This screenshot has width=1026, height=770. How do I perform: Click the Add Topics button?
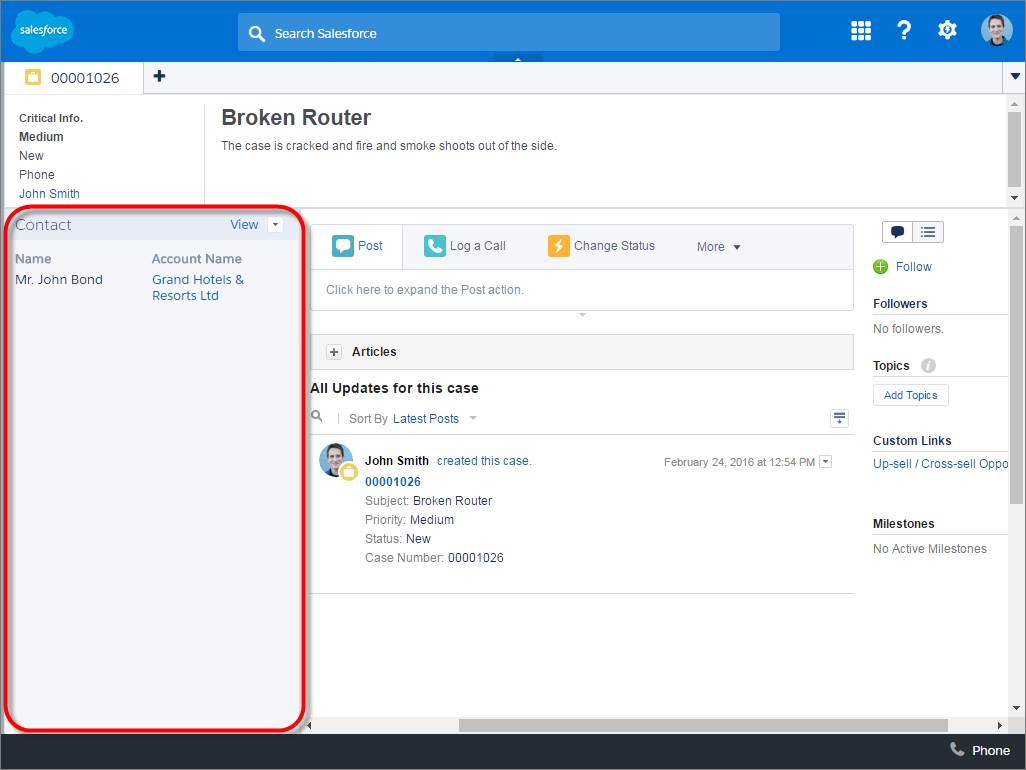click(910, 395)
